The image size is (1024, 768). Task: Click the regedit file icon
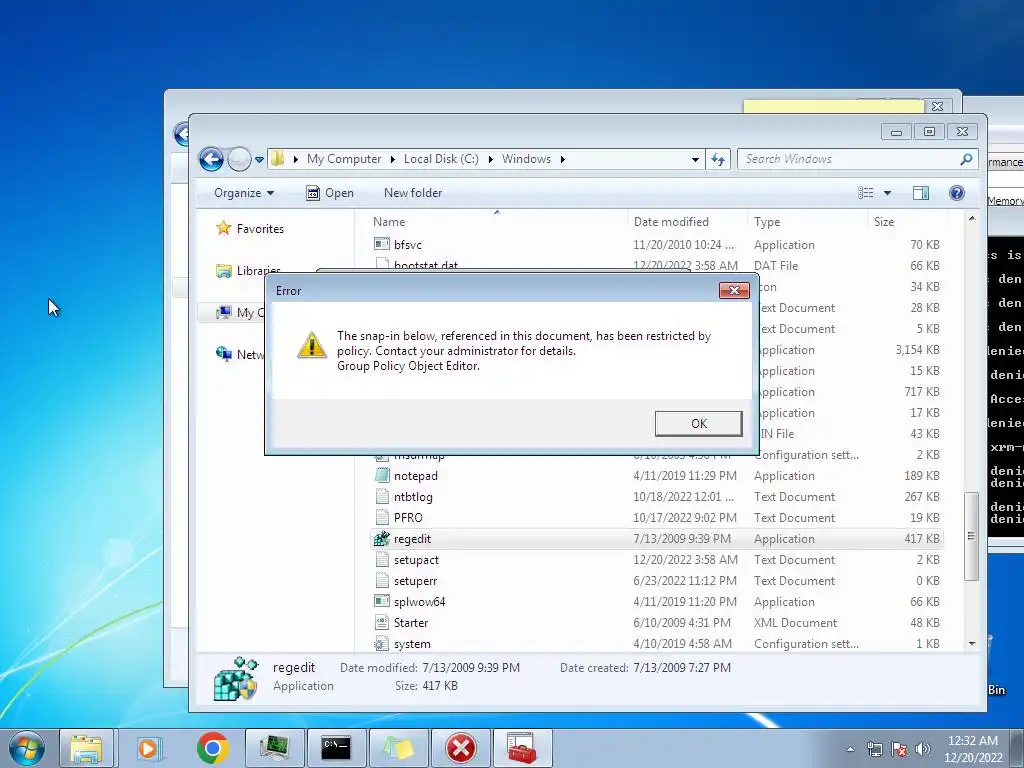pos(381,539)
